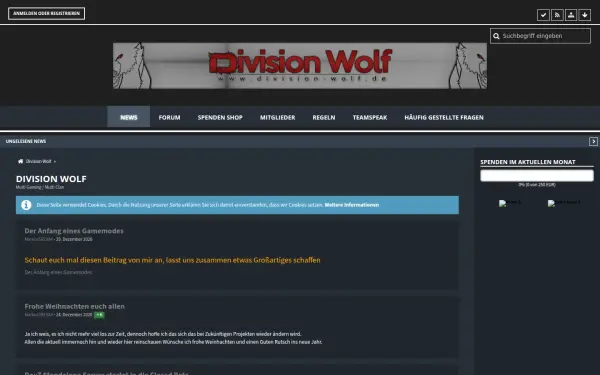The image size is (600, 375).
Task: Click author name under Der Anfang eines Gamemodes
Action: (39, 239)
